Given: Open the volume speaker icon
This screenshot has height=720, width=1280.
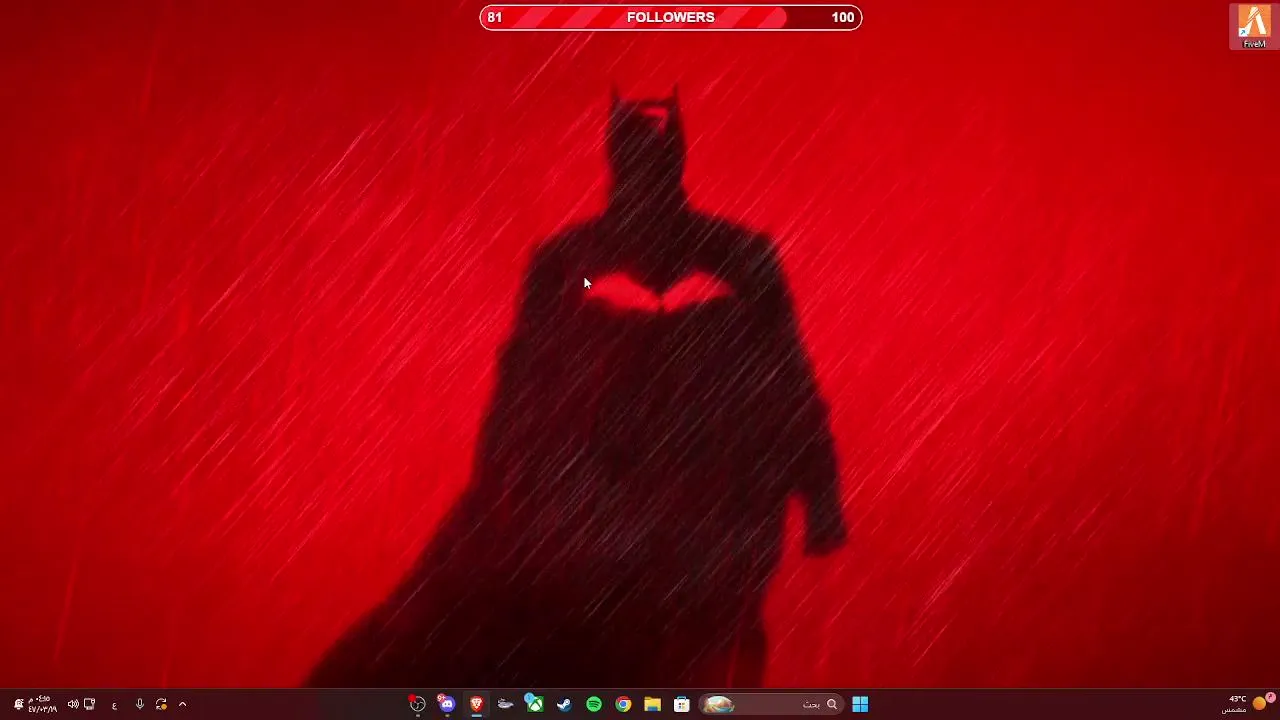Looking at the screenshot, I should click(x=73, y=704).
